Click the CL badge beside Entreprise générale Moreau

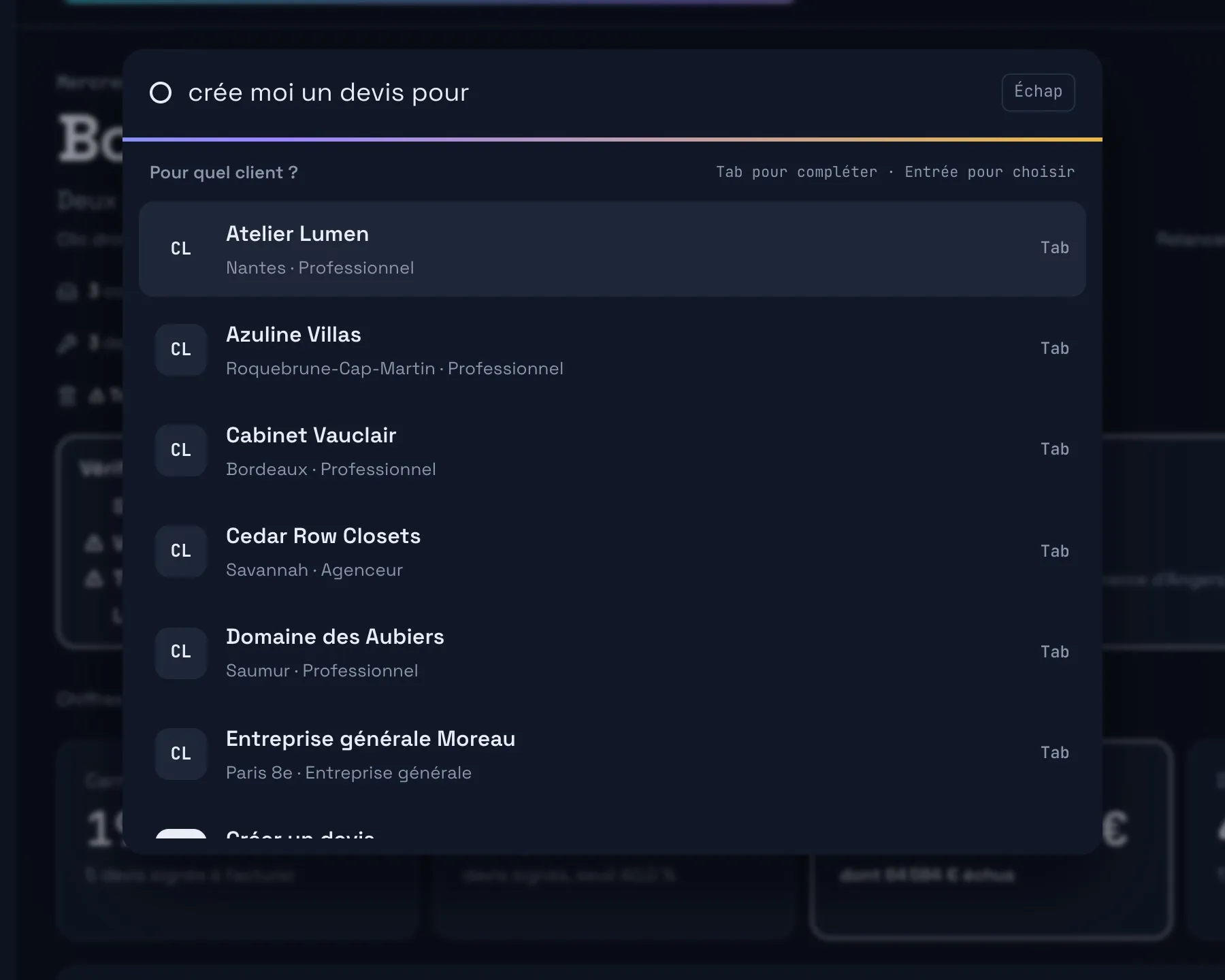[x=181, y=754]
